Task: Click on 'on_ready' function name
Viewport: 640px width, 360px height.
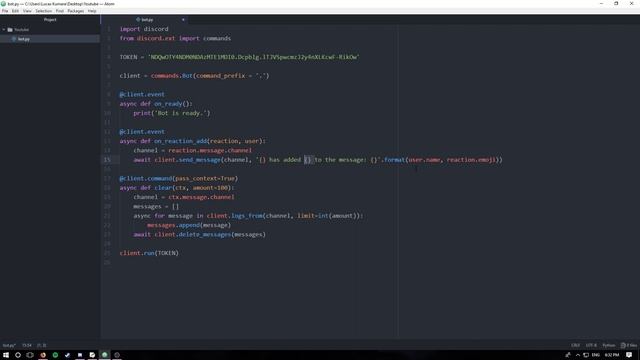Action: [x=168, y=104]
